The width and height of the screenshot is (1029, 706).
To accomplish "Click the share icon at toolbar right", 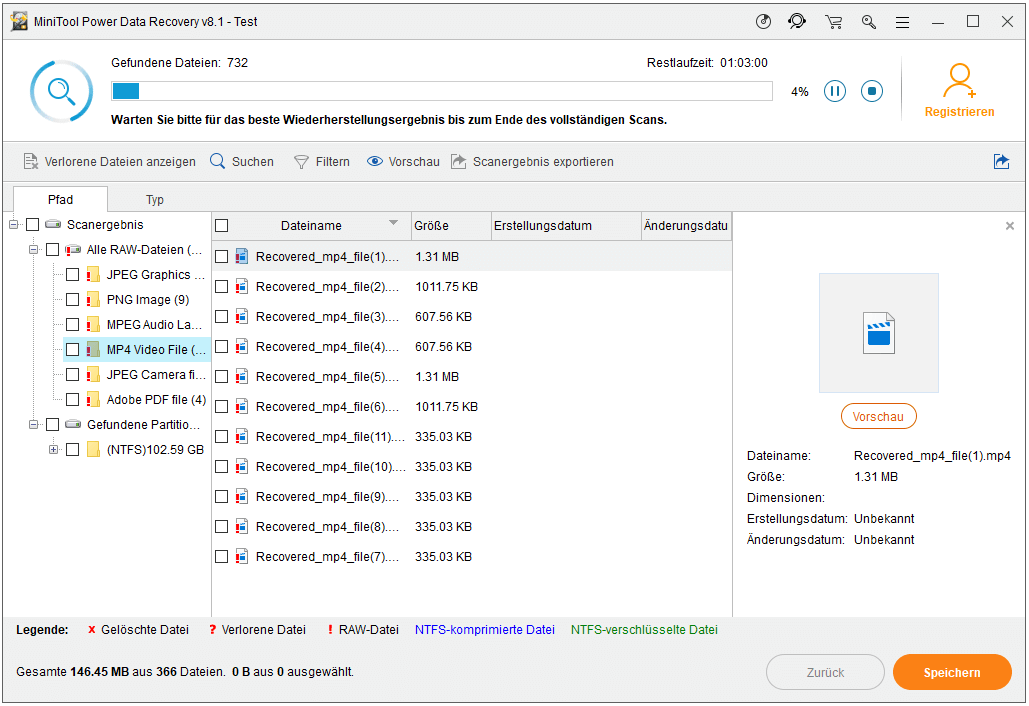I will (1001, 161).
